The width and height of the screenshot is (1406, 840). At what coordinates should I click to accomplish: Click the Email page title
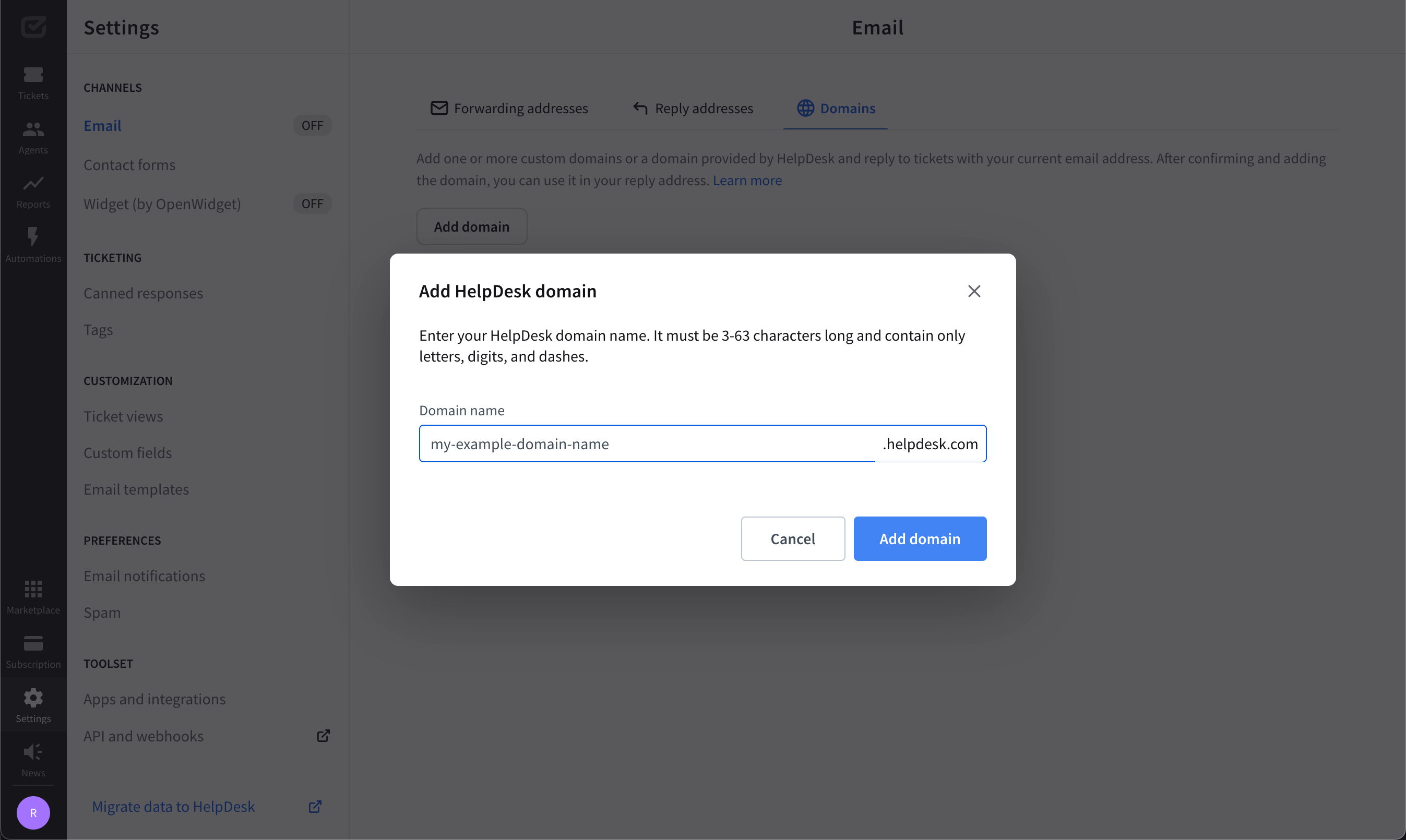click(x=877, y=27)
